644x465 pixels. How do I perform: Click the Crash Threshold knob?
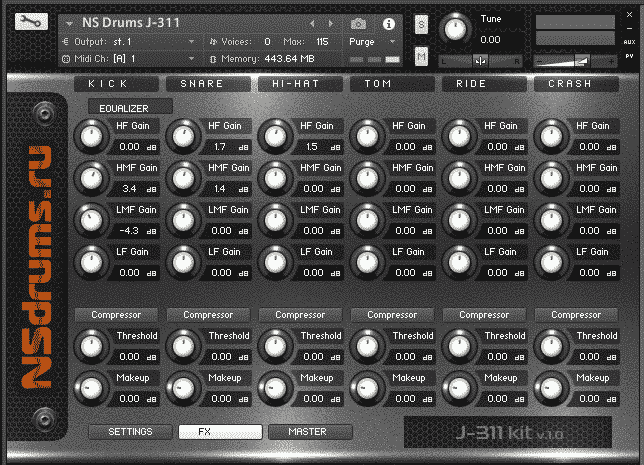click(551, 346)
